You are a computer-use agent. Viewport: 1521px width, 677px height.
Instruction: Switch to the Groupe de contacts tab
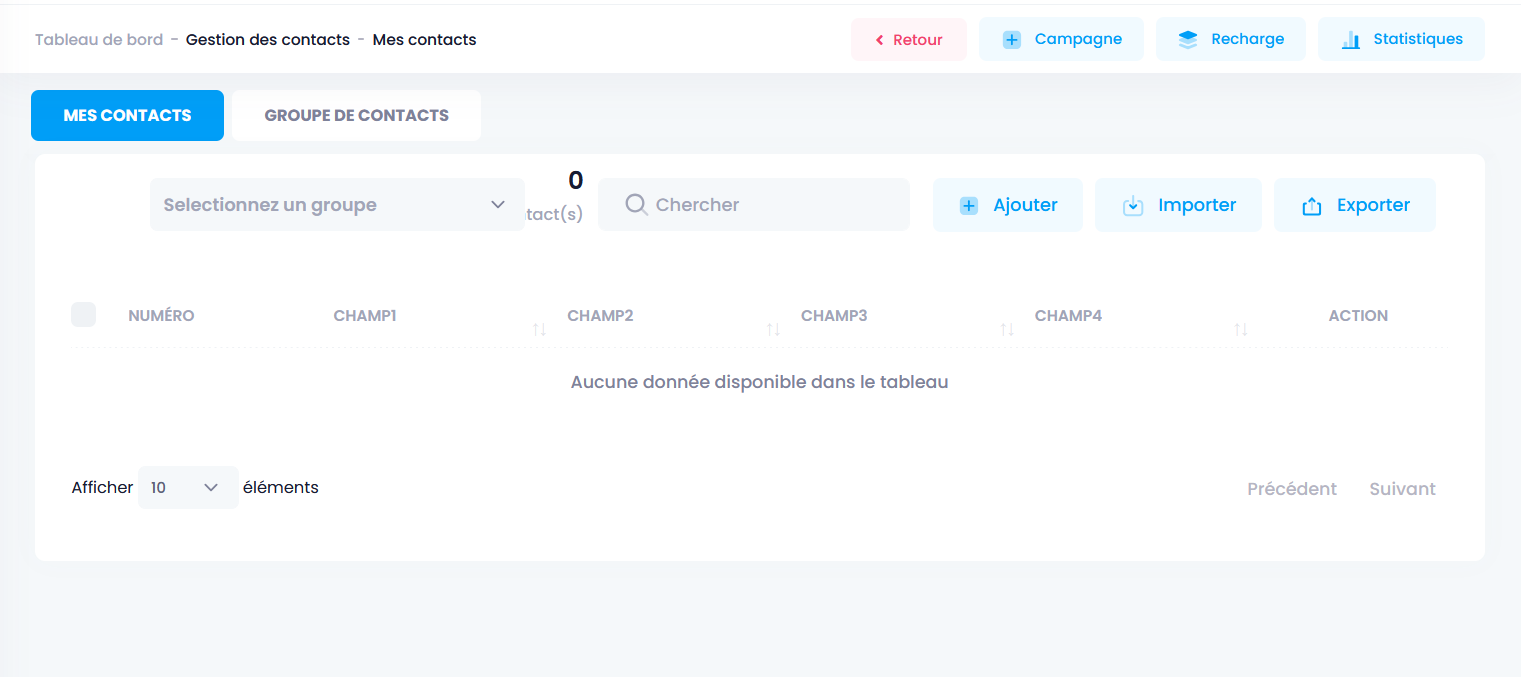coord(356,116)
